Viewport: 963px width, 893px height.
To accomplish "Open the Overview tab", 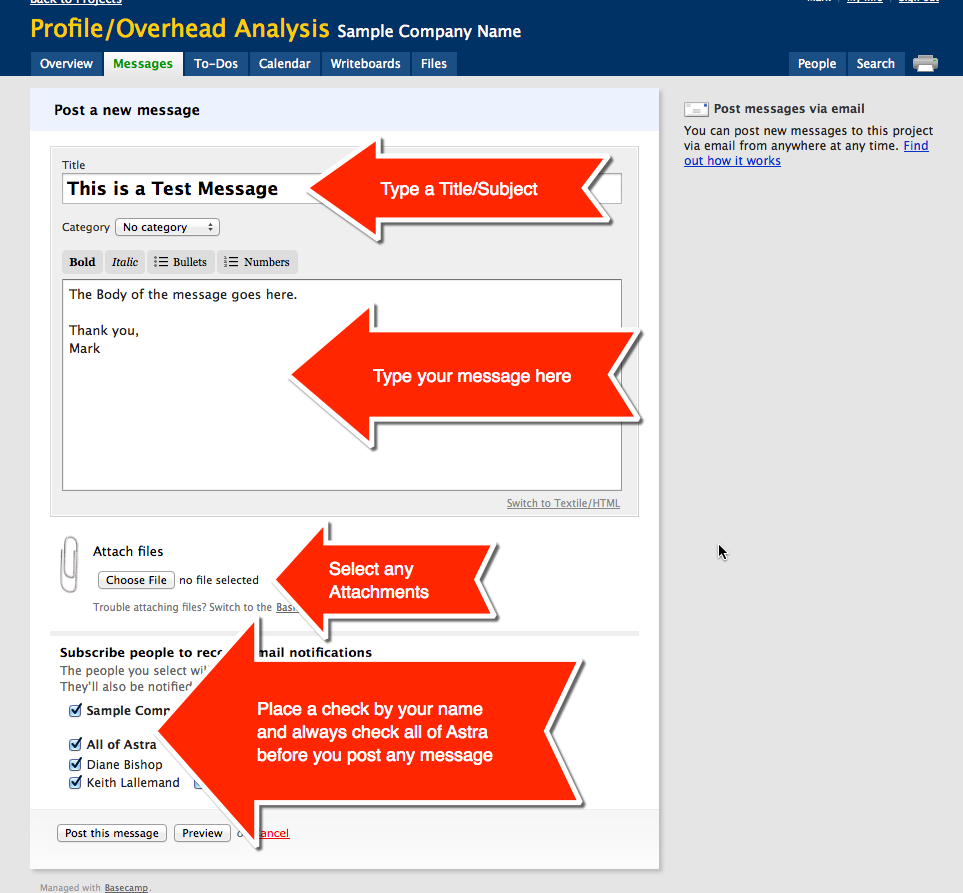I will click(x=66, y=64).
